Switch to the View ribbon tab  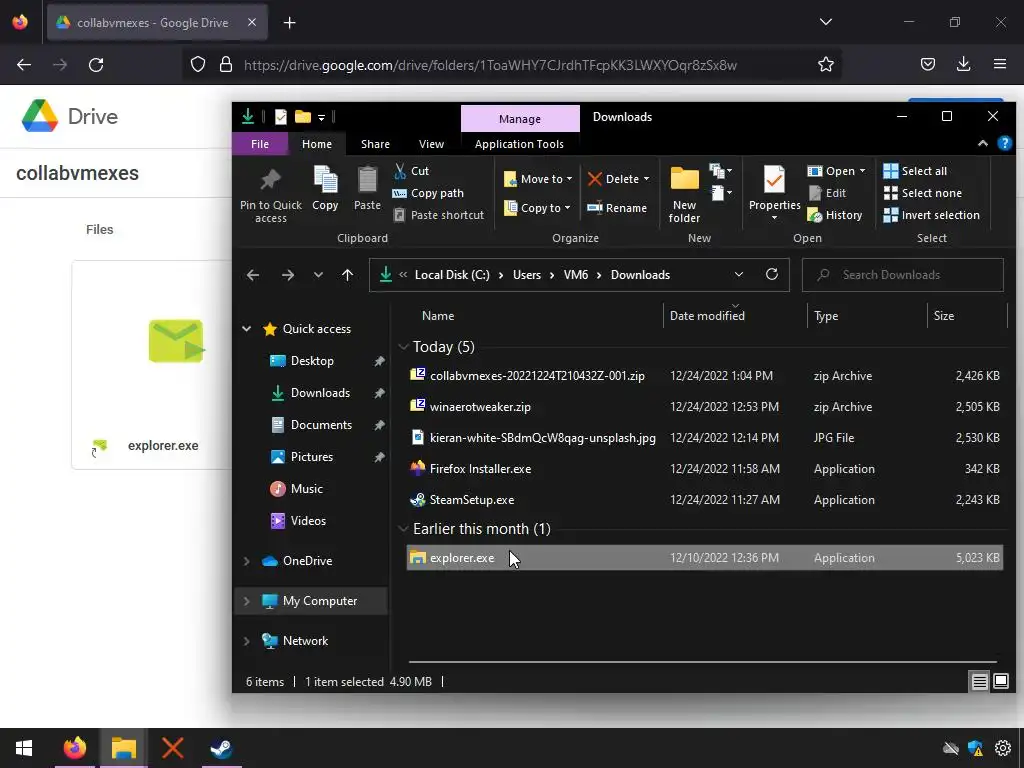(x=431, y=144)
